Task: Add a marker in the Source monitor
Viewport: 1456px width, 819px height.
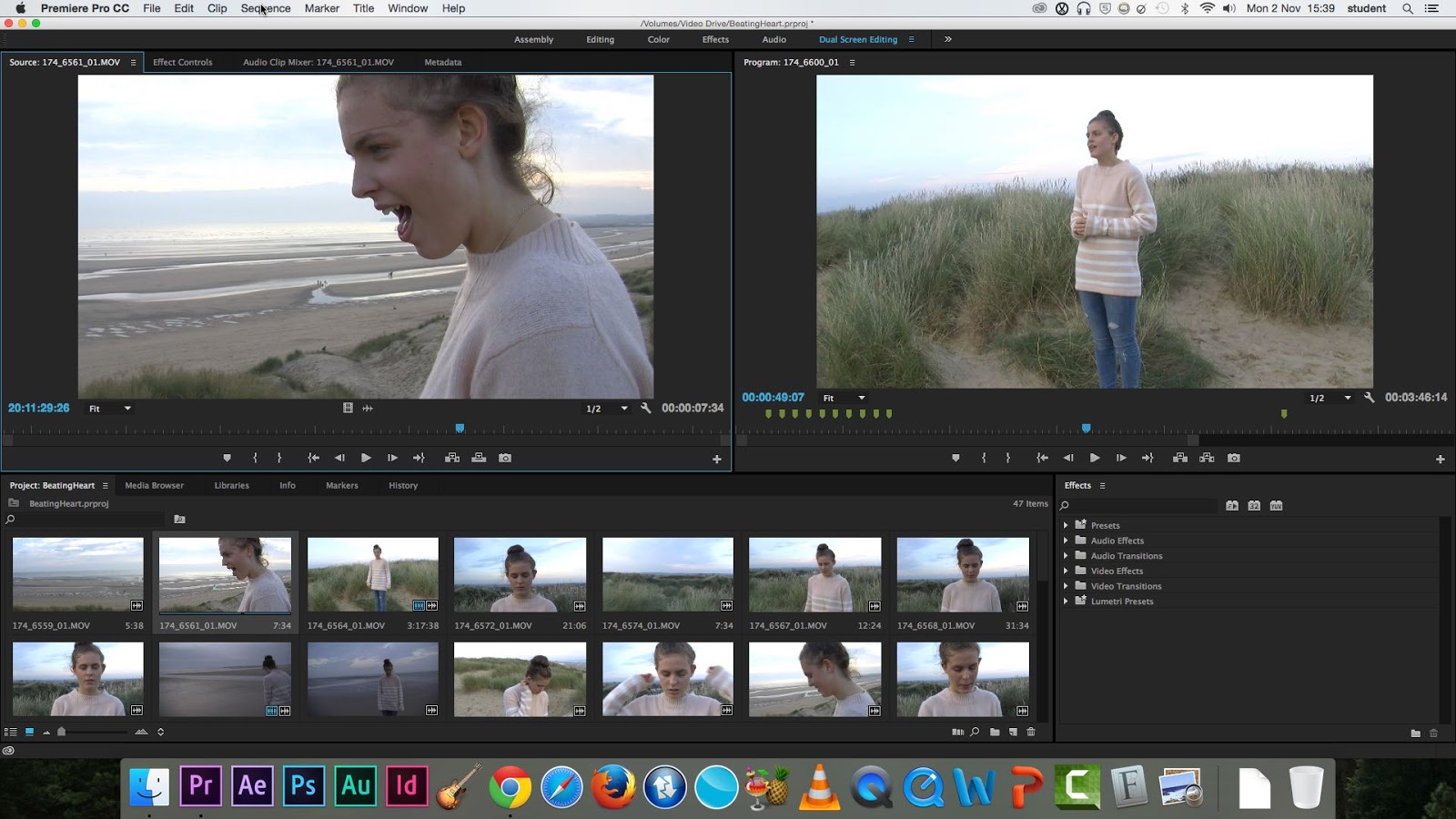Action: point(227,458)
